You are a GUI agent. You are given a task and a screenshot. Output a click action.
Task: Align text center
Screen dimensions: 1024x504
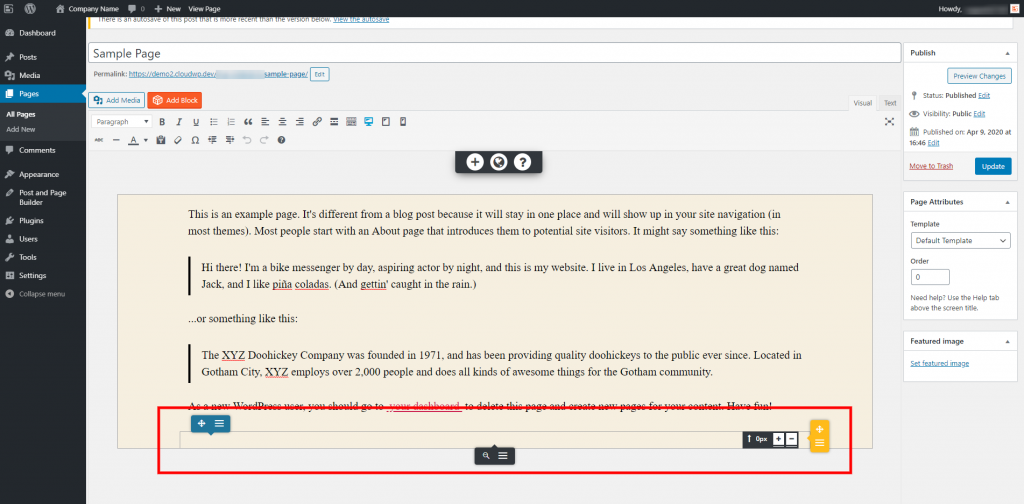click(x=282, y=121)
